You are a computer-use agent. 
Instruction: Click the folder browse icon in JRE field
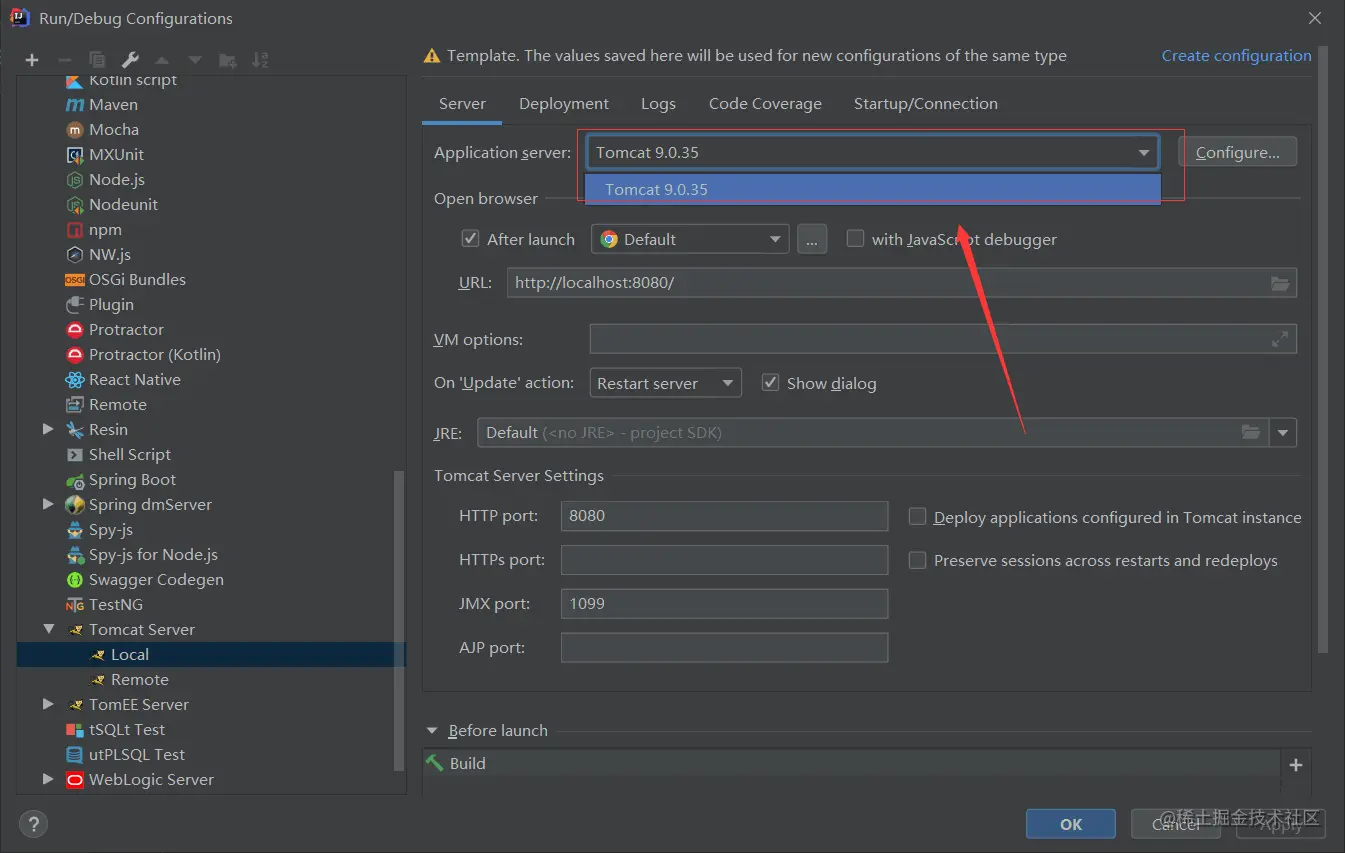1251,432
